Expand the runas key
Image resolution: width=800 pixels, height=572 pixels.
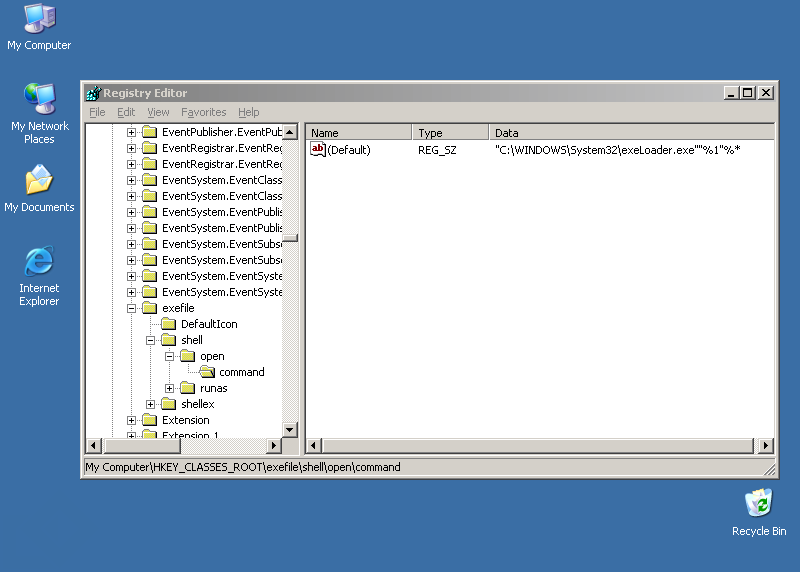pyautogui.click(x=169, y=388)
